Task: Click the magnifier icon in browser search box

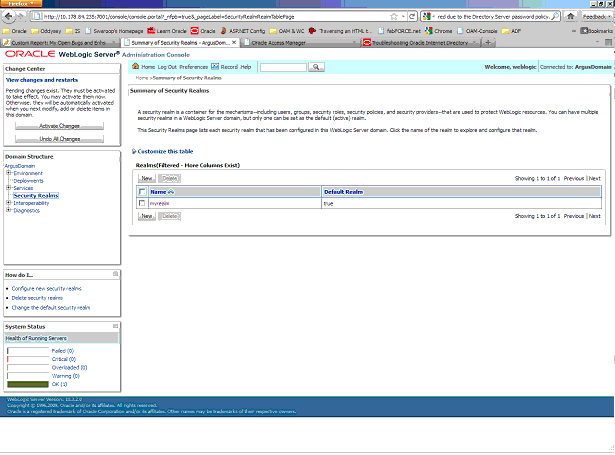Action: point(555,16)
